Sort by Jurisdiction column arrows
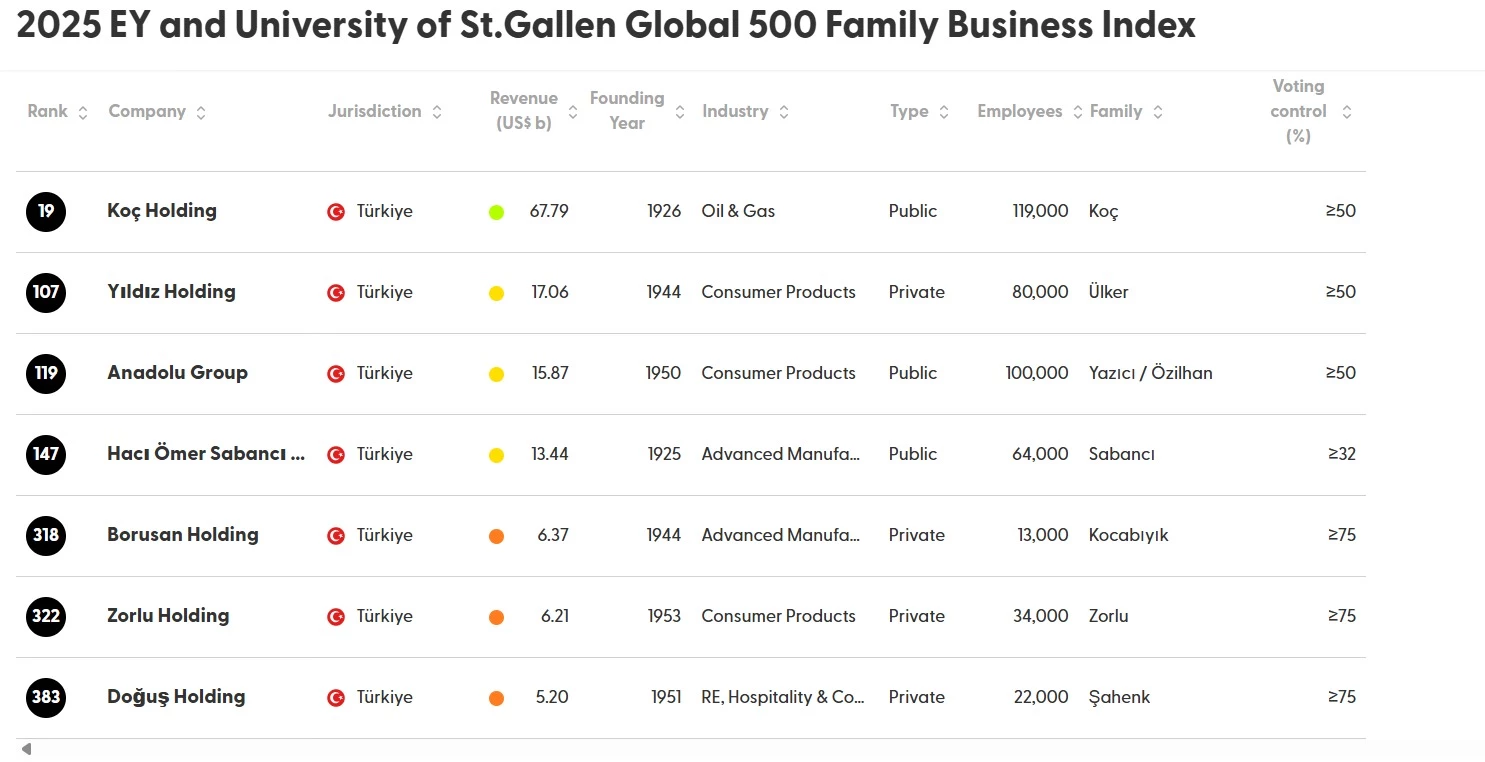Viewport: 1485px width, 762px height. pos(437,112)
